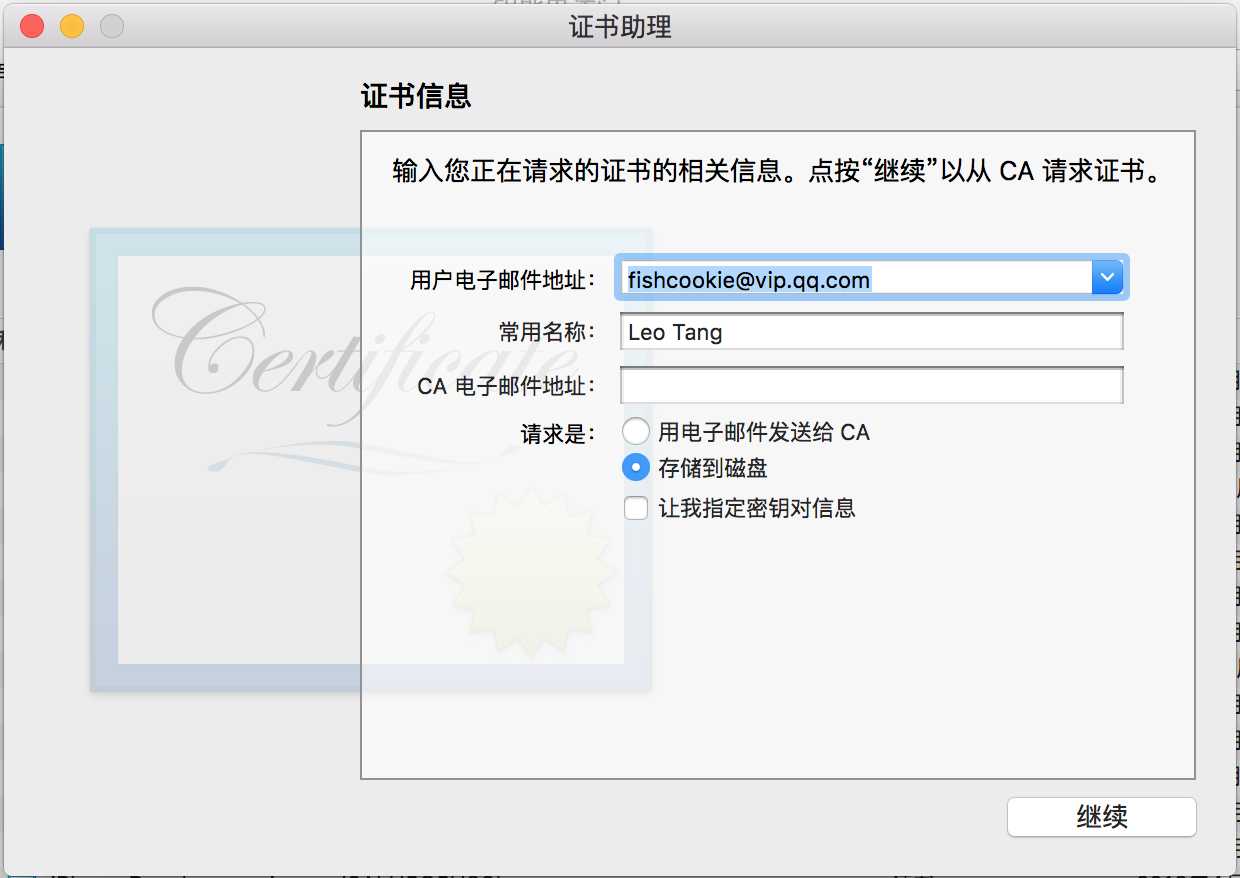Click the 证书助理 window title bar text

[x=620, y=26]
